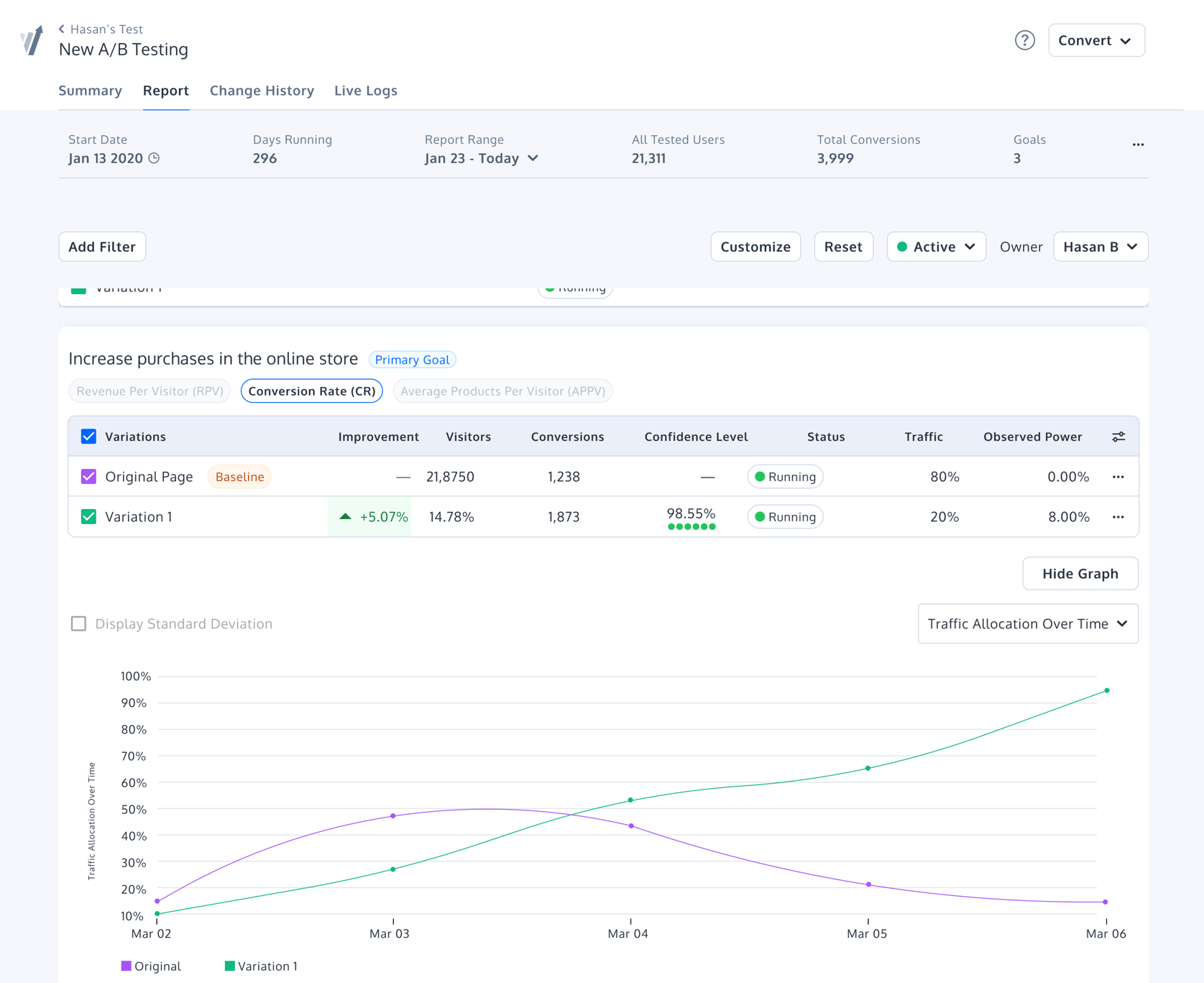Image resolution: width=1204 pixels, height=983 pixels.
Task: Select the Revenue Per Visitor (RPV) goal tab
Action: coord(149,391)
